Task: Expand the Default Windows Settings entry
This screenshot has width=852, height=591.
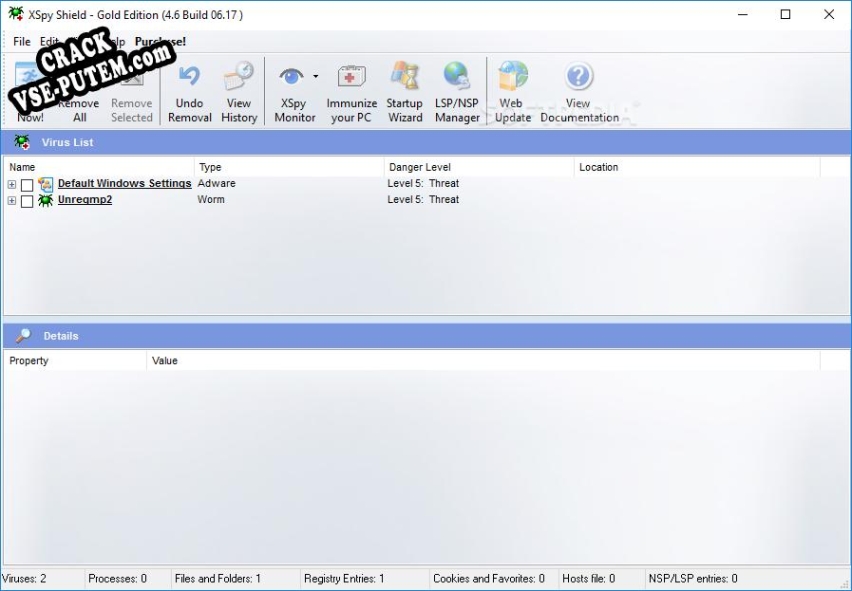Action: (x=11, y=185)
